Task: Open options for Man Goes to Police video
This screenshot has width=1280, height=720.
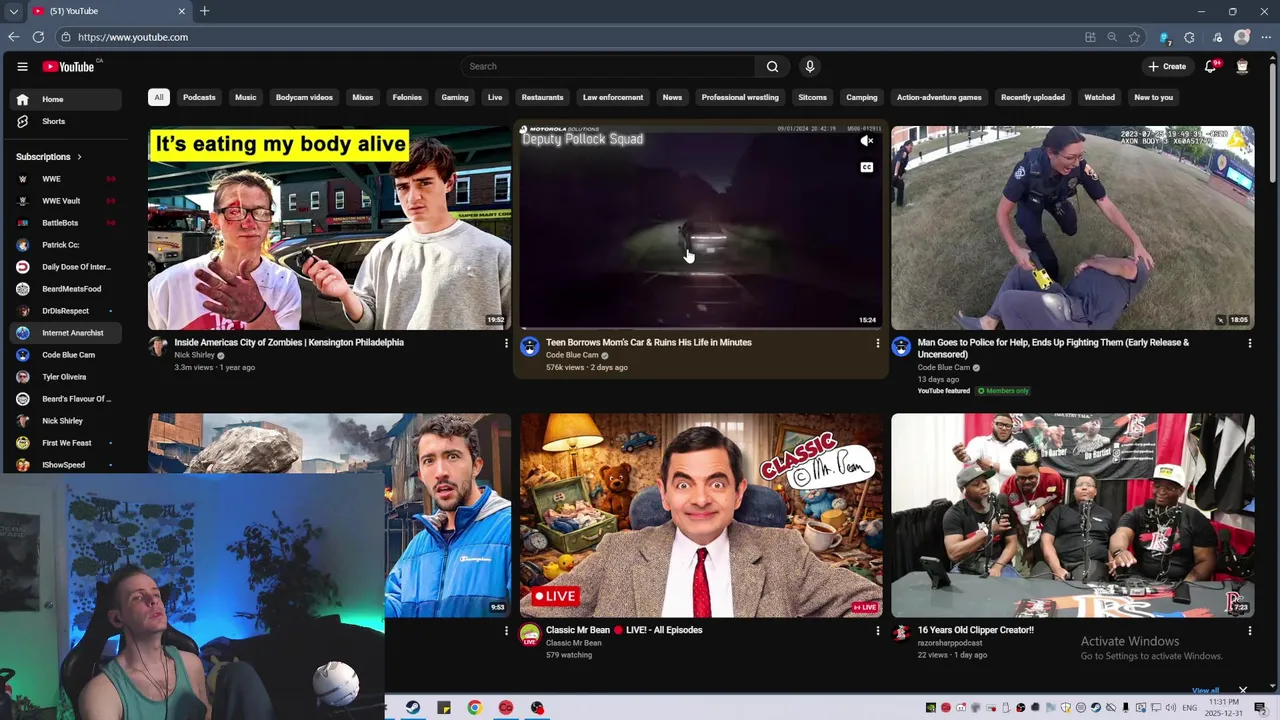Action: [1249, 343]
